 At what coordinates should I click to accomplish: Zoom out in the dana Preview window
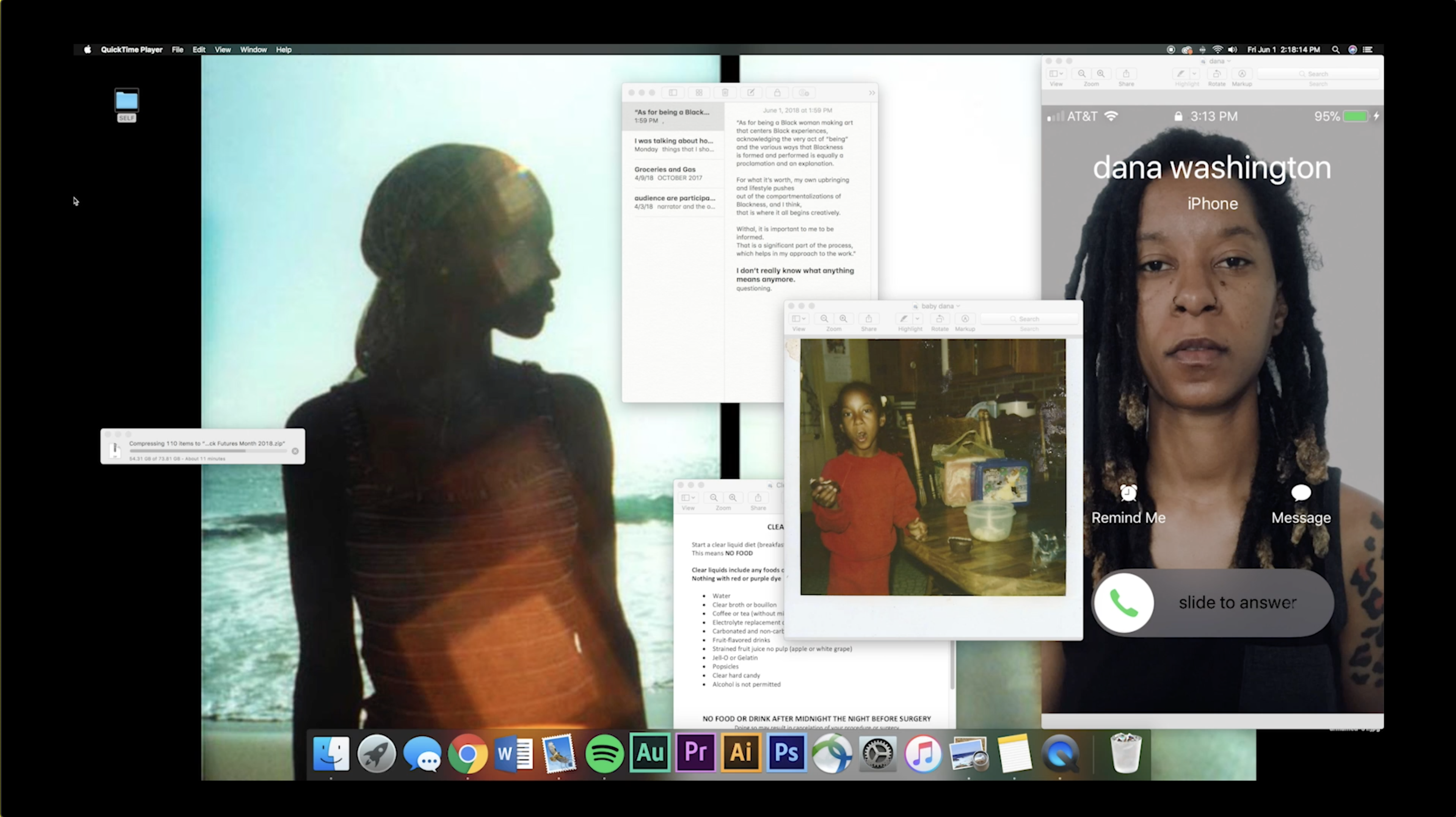(1081, 74)
